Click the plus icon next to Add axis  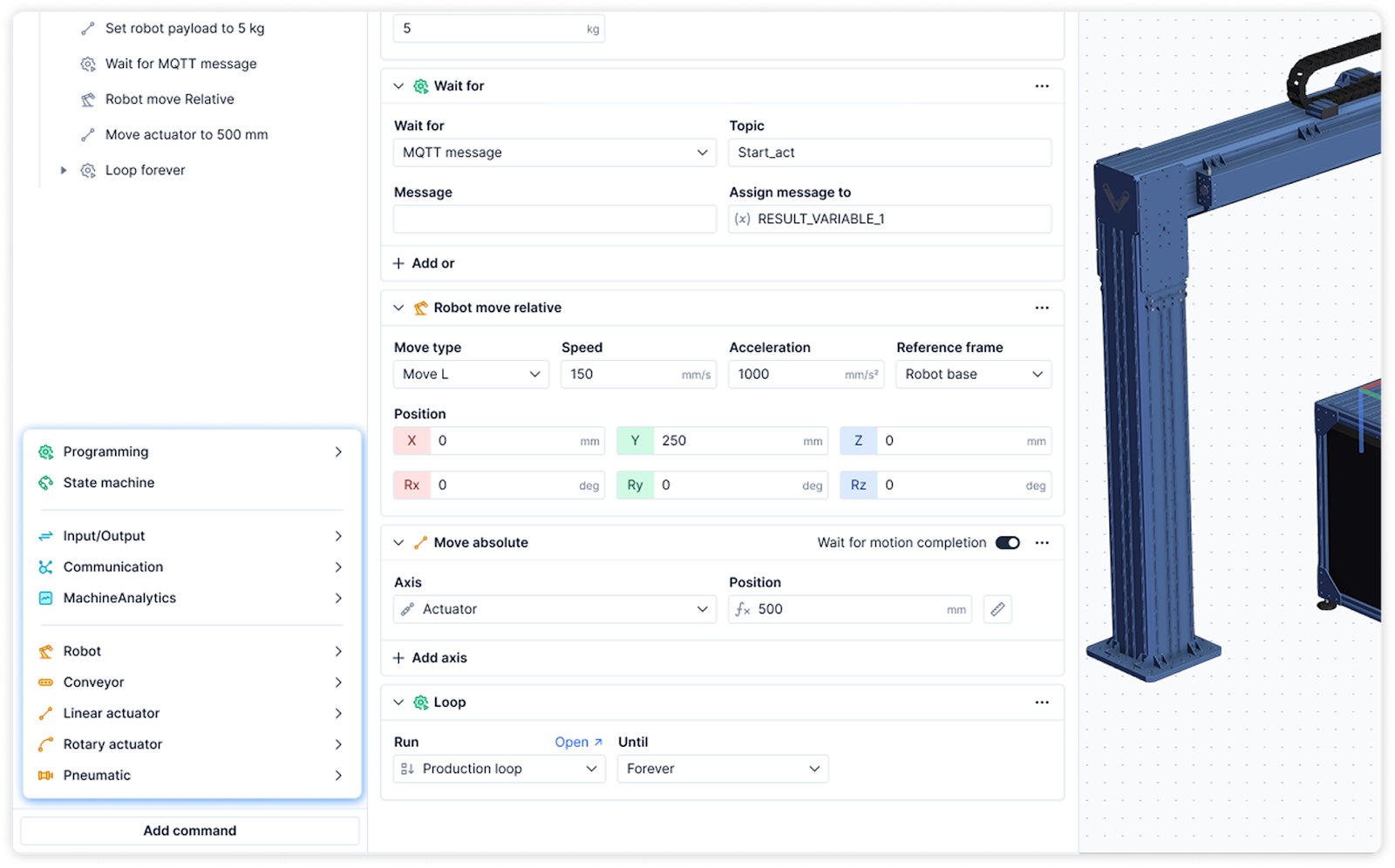tap(398, 658)
